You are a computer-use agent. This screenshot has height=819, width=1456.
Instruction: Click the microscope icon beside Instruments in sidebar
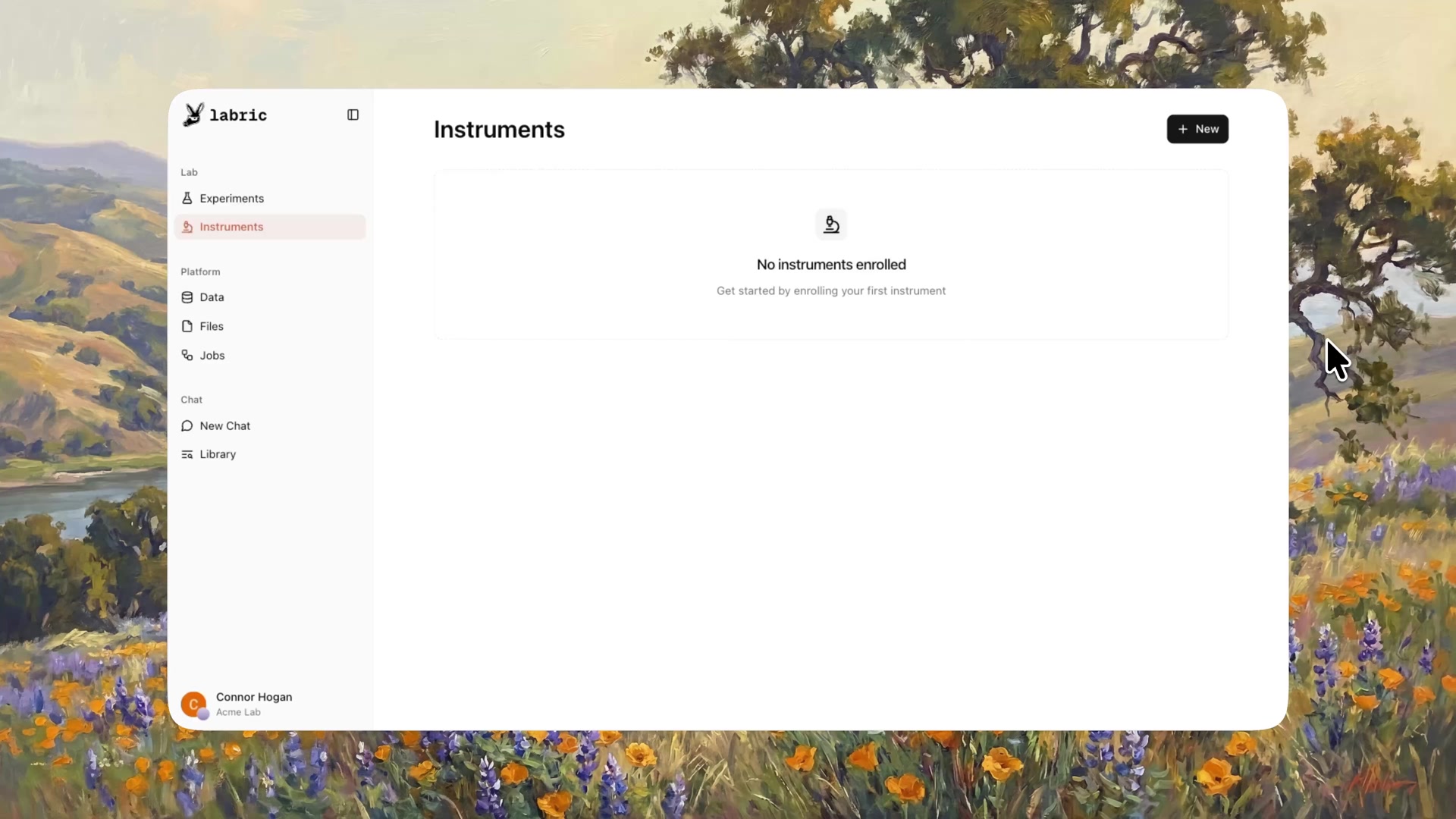(187, 227)
